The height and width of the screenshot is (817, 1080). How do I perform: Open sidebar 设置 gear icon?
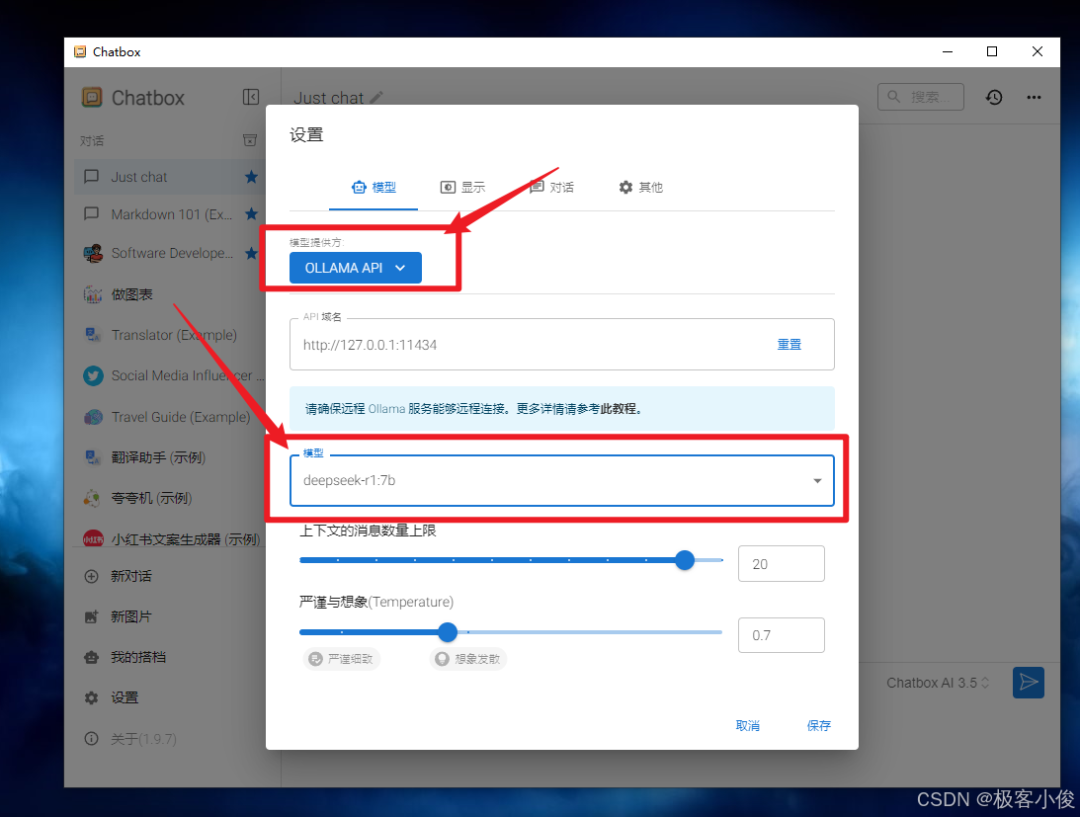91,698
